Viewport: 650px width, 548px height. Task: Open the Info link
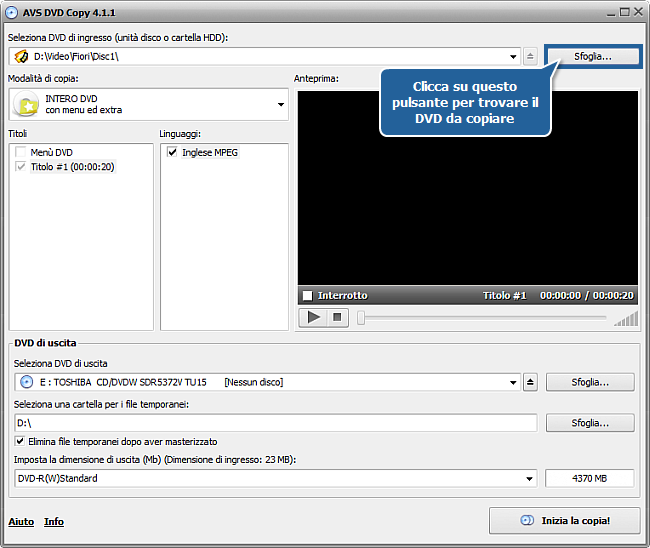(54, 521)
